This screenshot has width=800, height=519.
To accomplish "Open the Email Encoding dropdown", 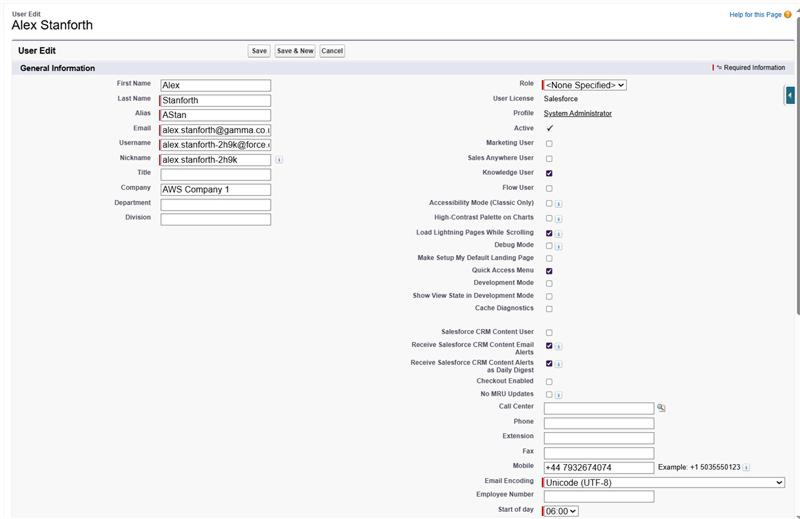I will [x=664, y=482].
